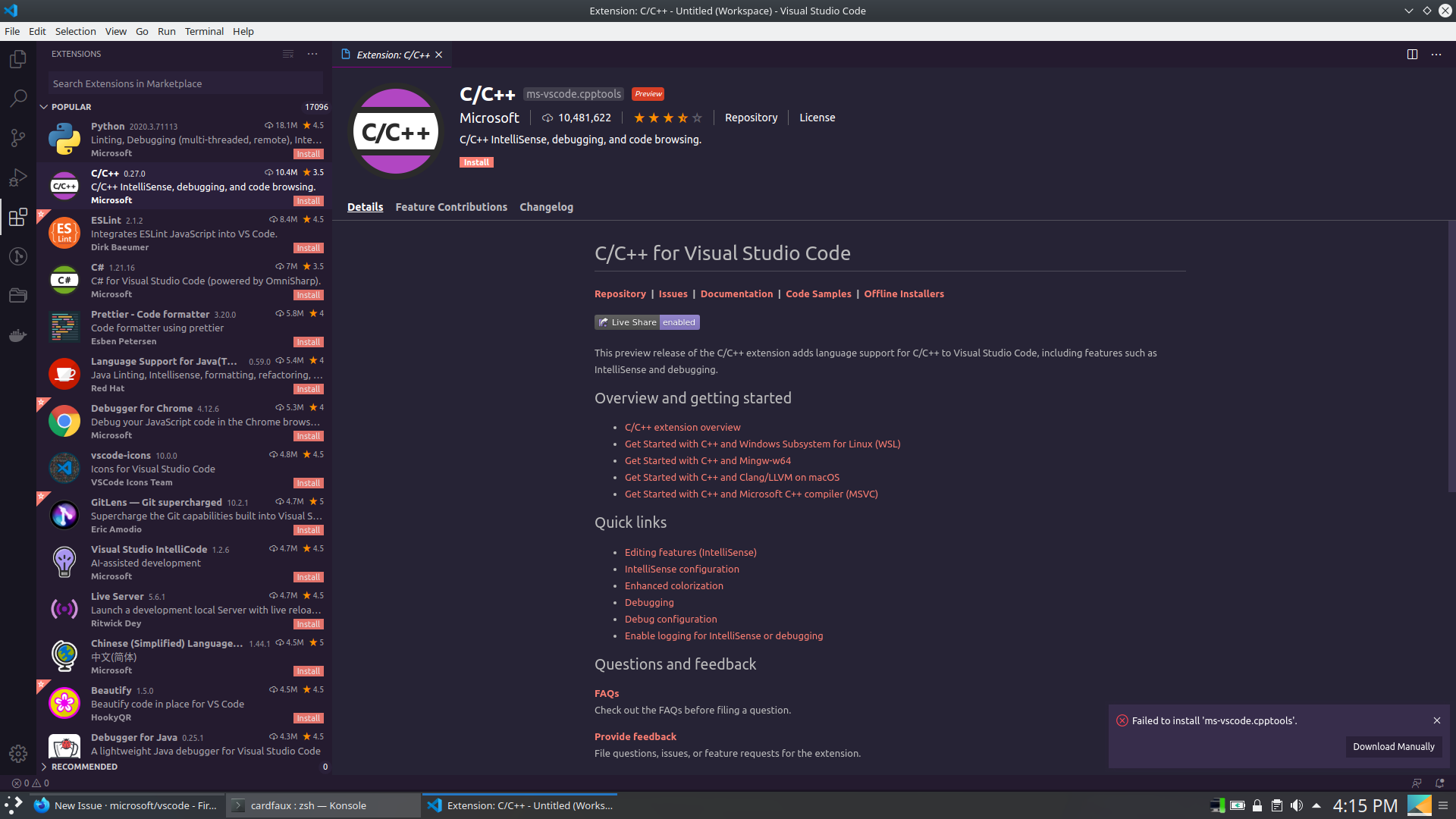Open the Source Control view
The image size is (1456, 819).
coord(17,137)
